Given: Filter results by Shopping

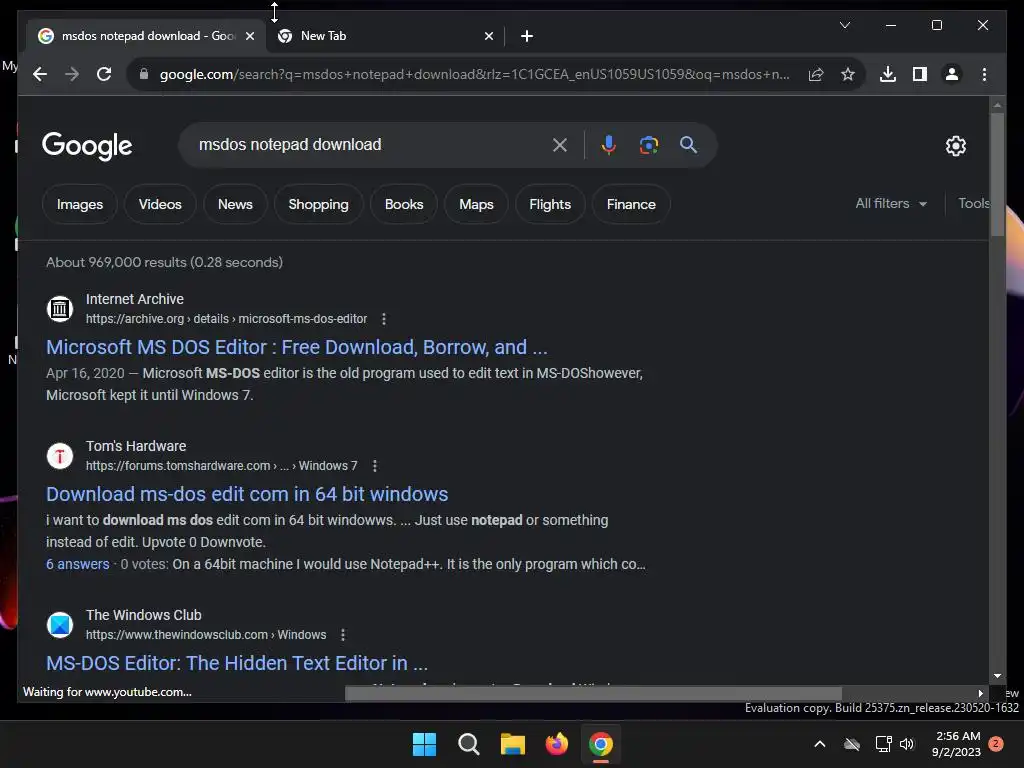Looking at the screenshot, I should 319,204.
